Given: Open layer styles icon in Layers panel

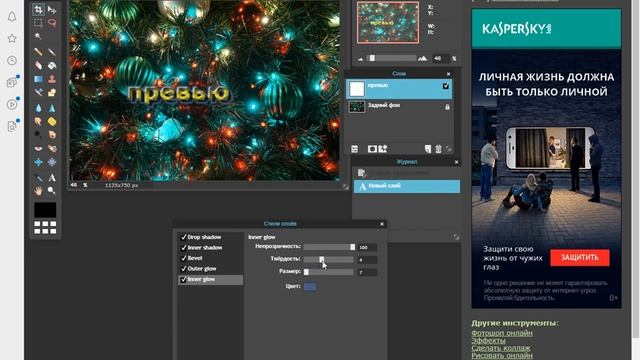Looking at the screenshot, I should click(x=383, y=149).
